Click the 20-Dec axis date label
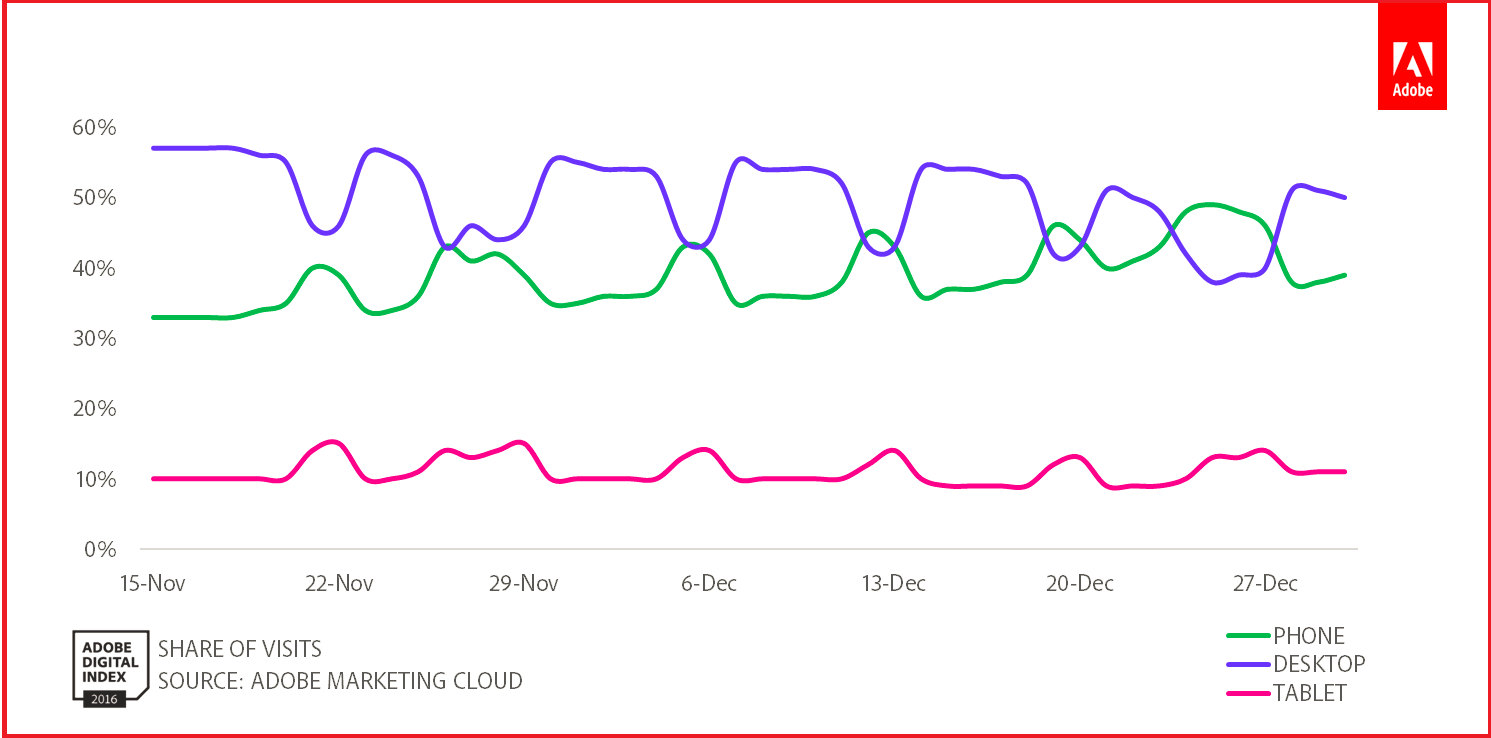 pyautogui.click(x=1080, y=583)
